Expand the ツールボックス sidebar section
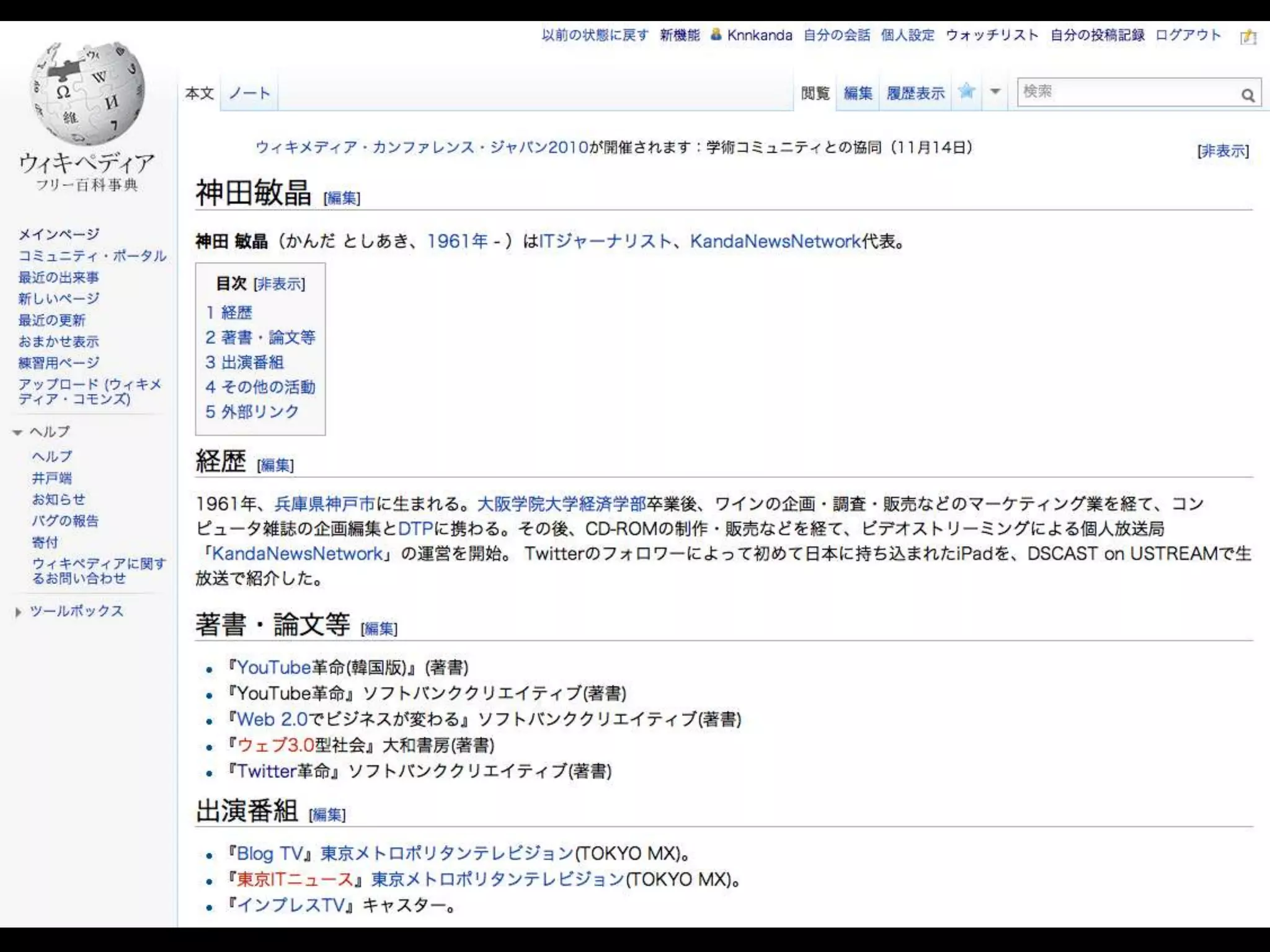The height and width of the screenshot is (952, 1270). (18, 612)
